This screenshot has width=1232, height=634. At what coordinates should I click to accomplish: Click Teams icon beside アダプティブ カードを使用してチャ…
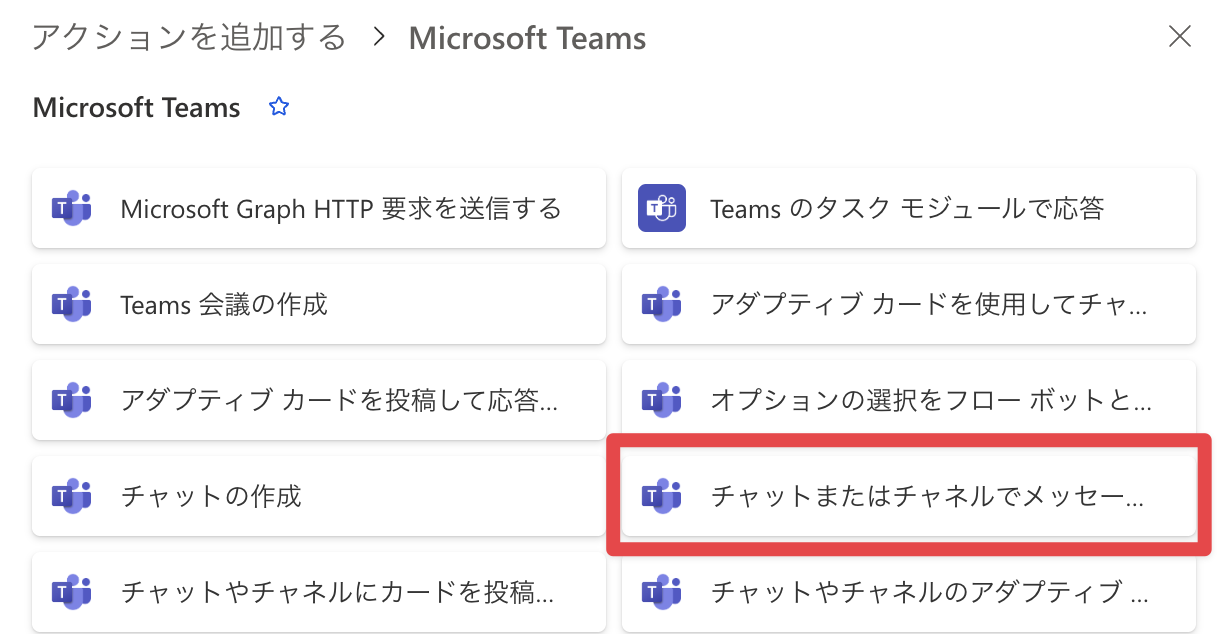661,304
